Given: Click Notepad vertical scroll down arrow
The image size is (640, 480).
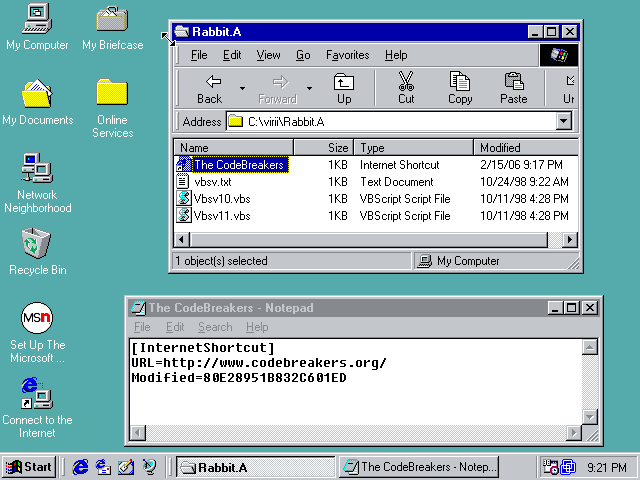Looking at the screenshot, I should (x=590, y=417).
